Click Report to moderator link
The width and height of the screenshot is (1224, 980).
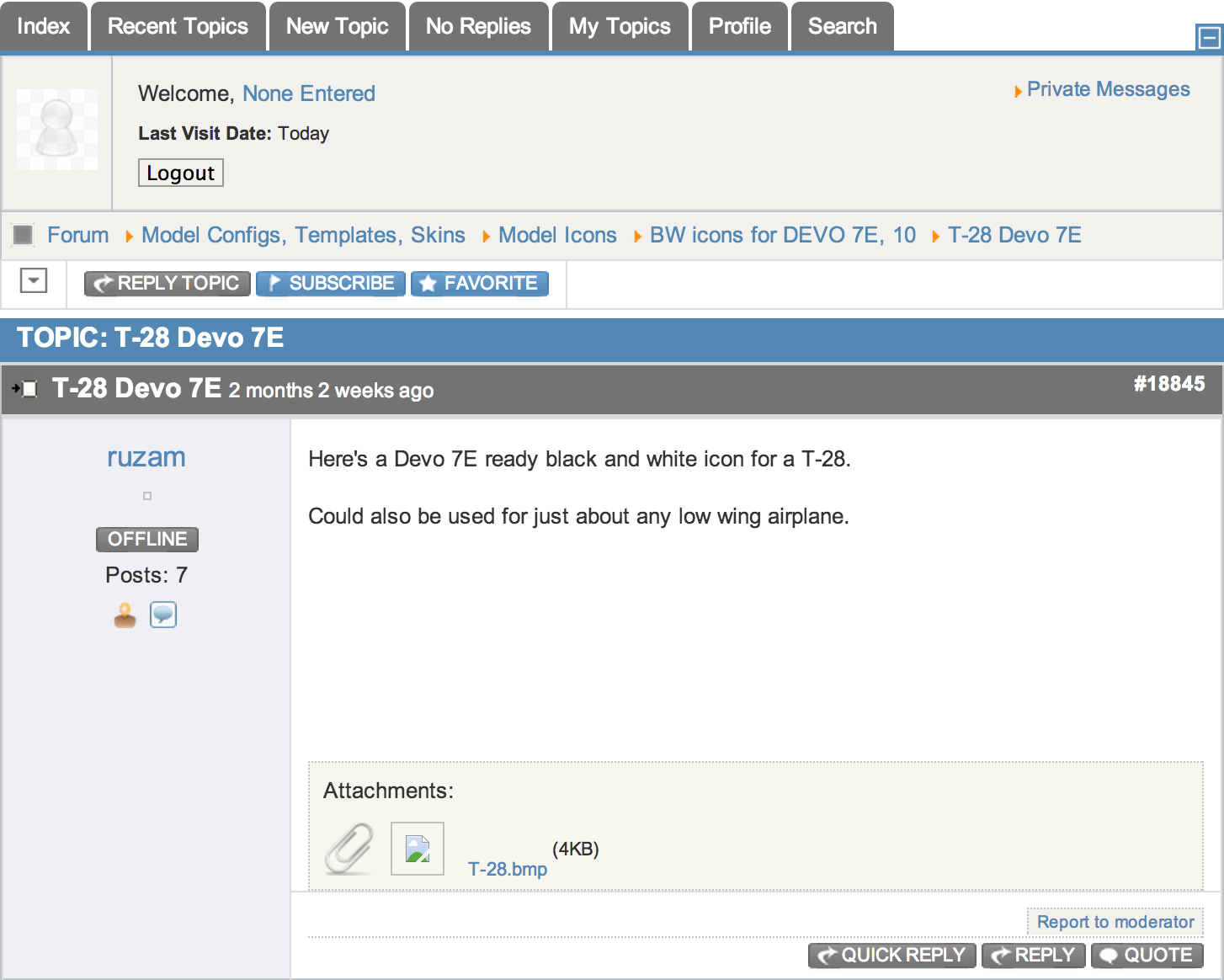click(1115, 922)
